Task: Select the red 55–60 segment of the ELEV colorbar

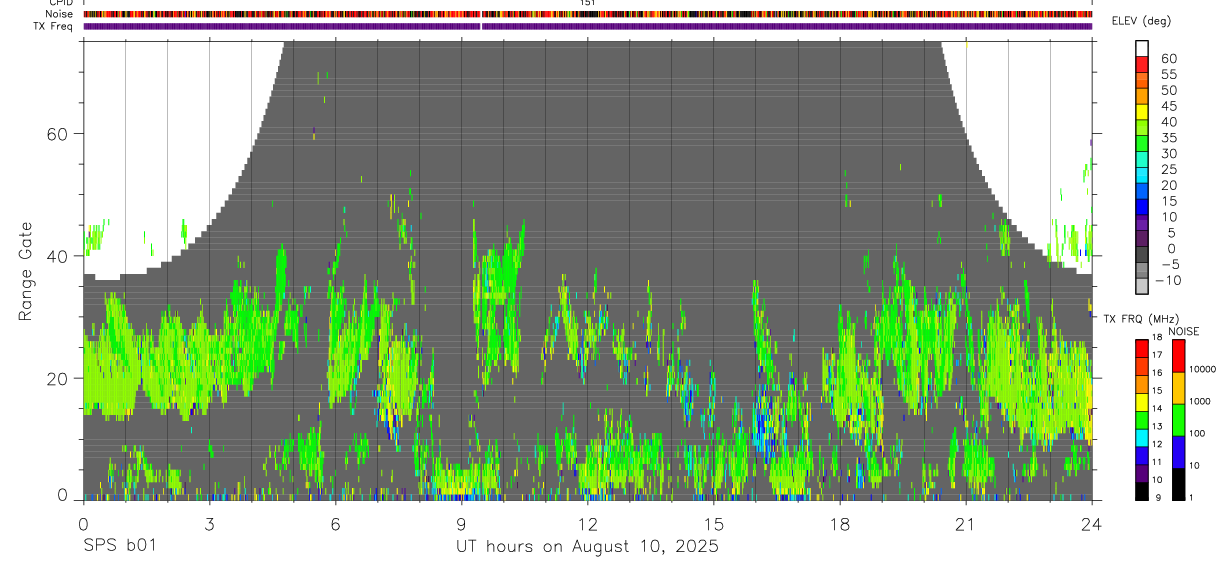Action: point(1142,64)
